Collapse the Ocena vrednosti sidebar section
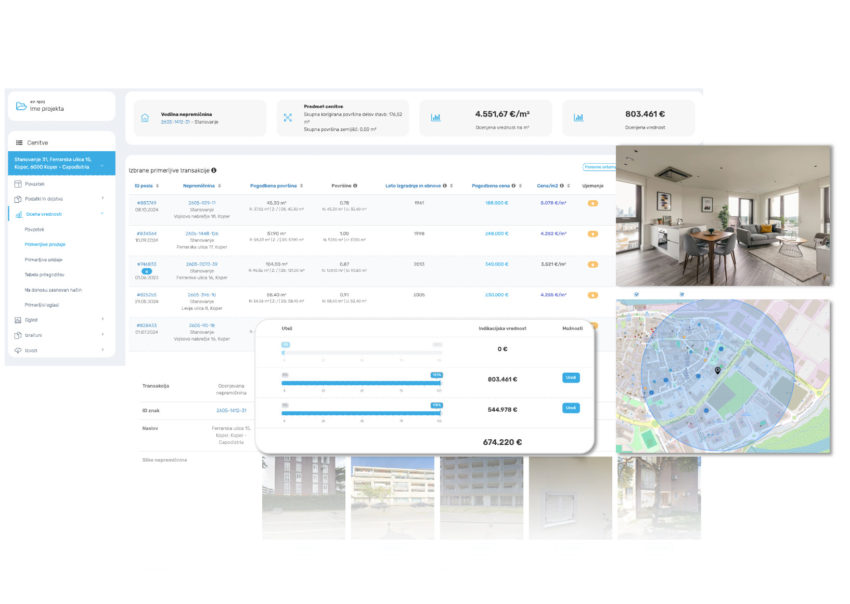 pyautogui.click(x=102, y=214)
